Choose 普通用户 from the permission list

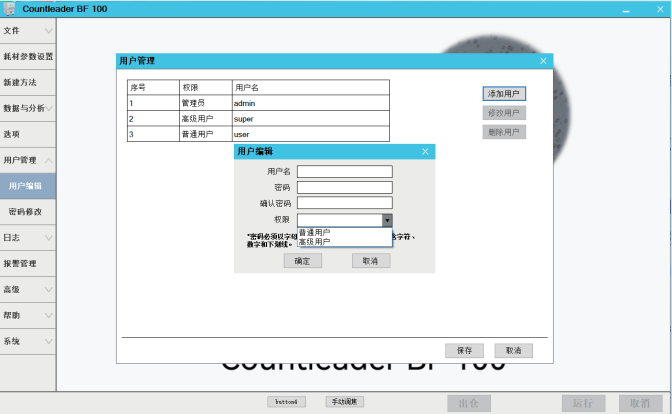[x=315, y=232]
